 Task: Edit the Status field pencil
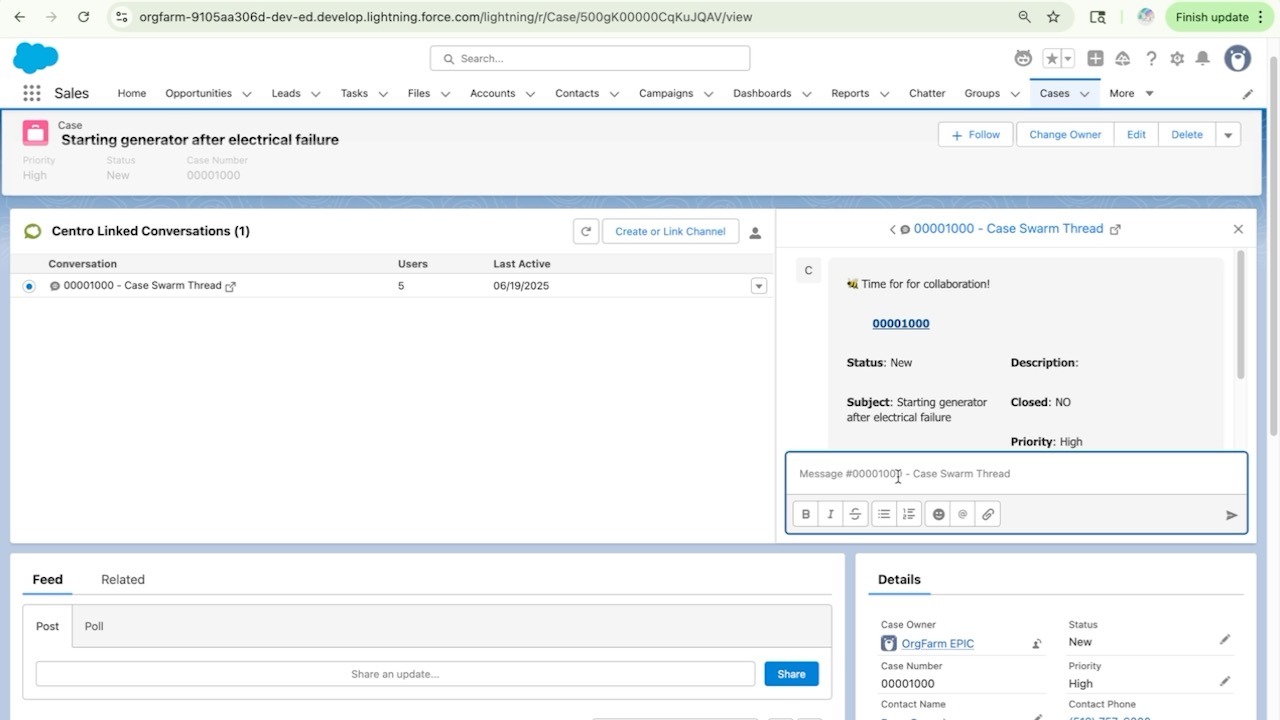click(1224, 640)
